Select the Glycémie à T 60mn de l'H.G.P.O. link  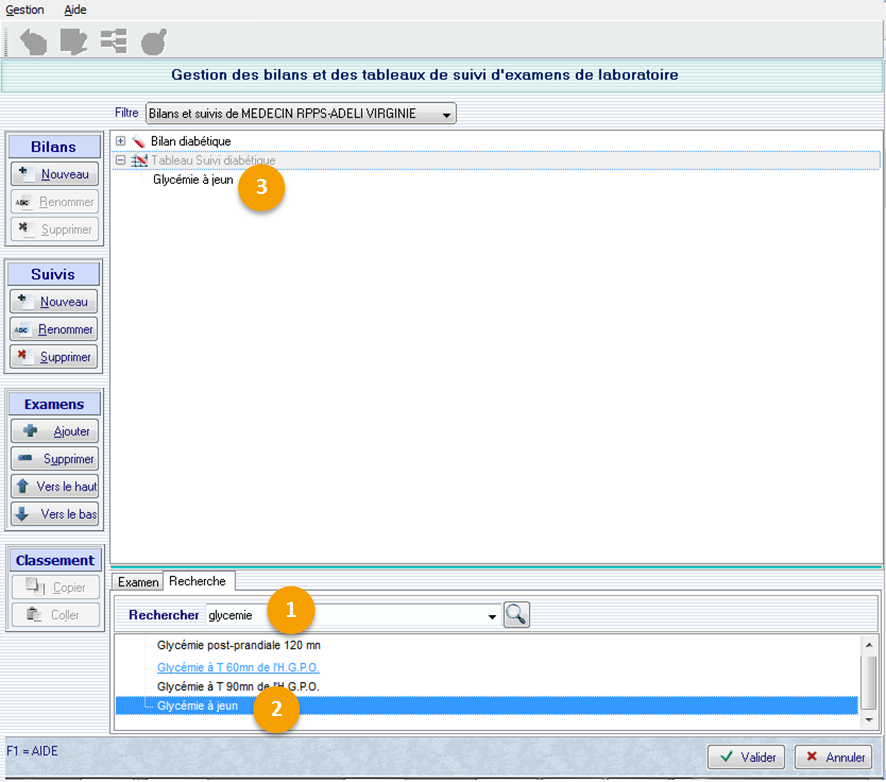coord(238,667)
